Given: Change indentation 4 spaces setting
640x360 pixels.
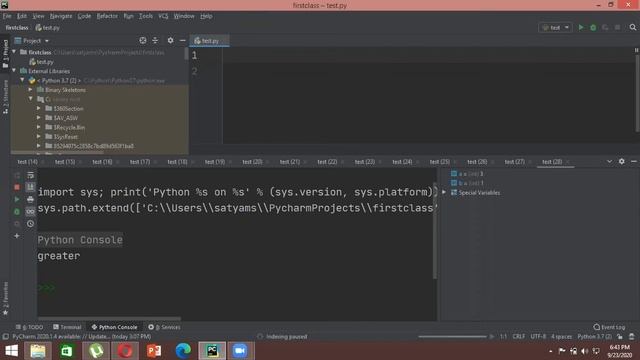Looking at the screenshot, I should 562,336.
